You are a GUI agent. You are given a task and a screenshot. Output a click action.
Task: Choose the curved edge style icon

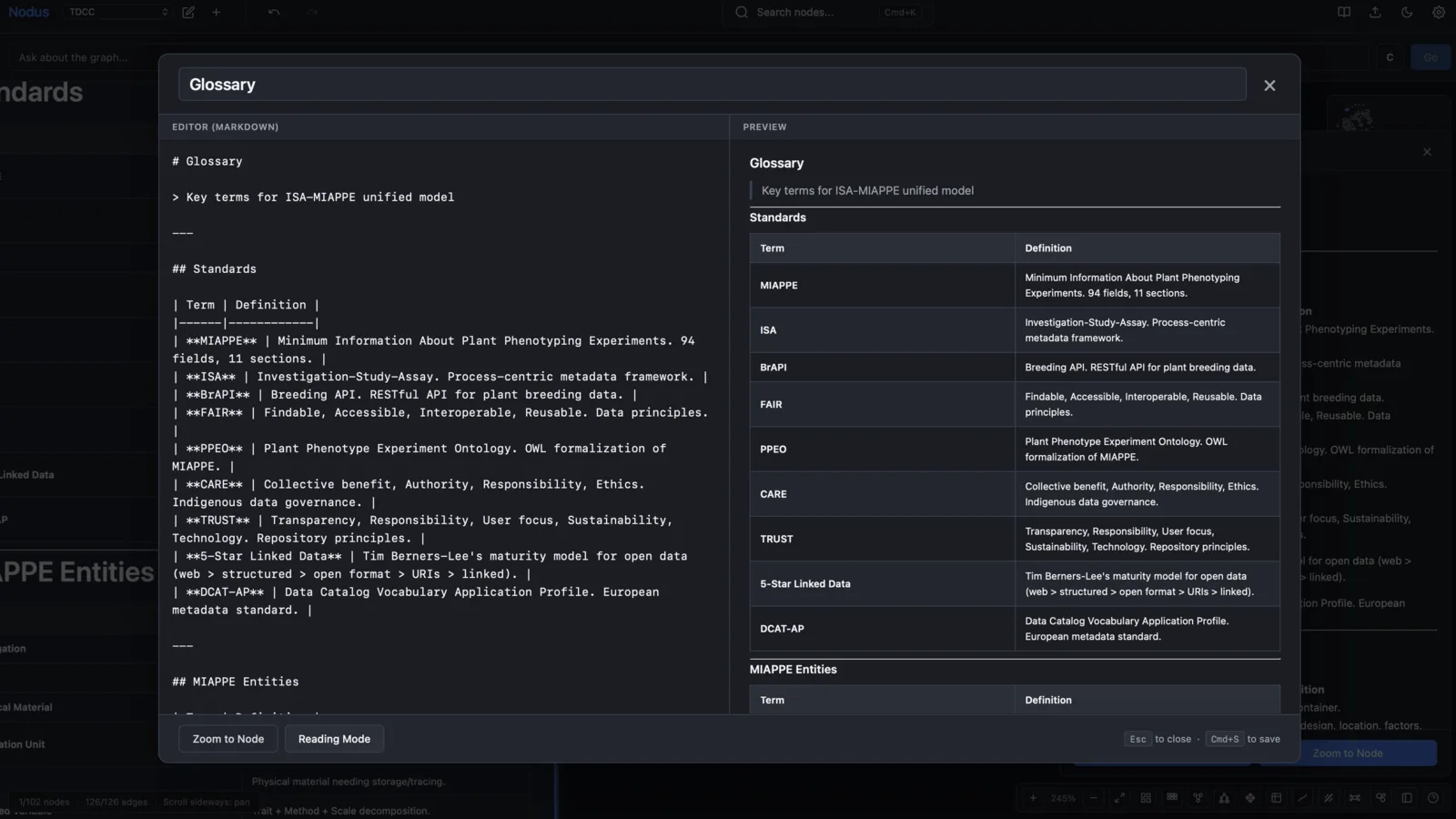[x=1302, y=798]
